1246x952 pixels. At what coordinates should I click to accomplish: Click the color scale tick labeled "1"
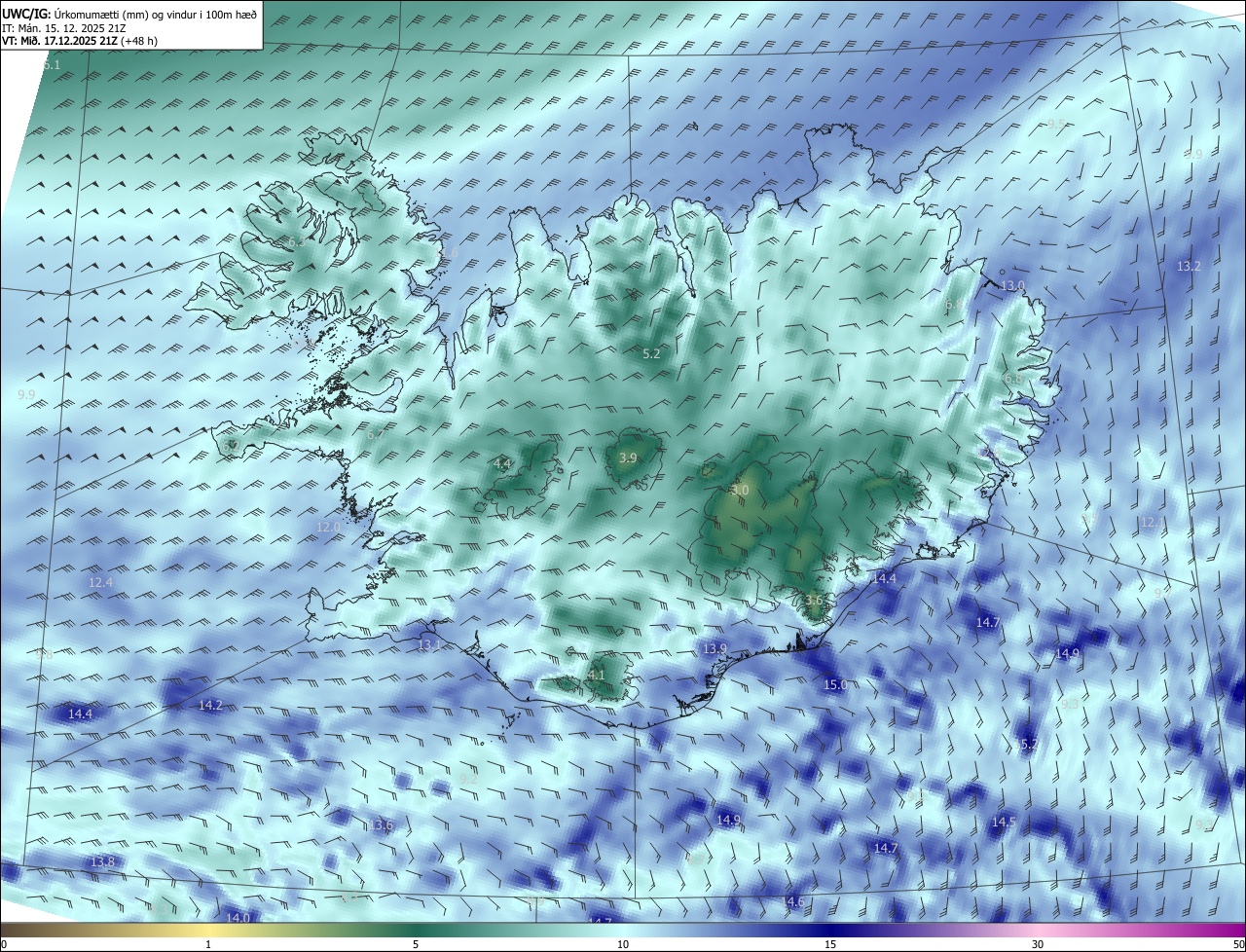pyautogui.click(x=208, y=944)
